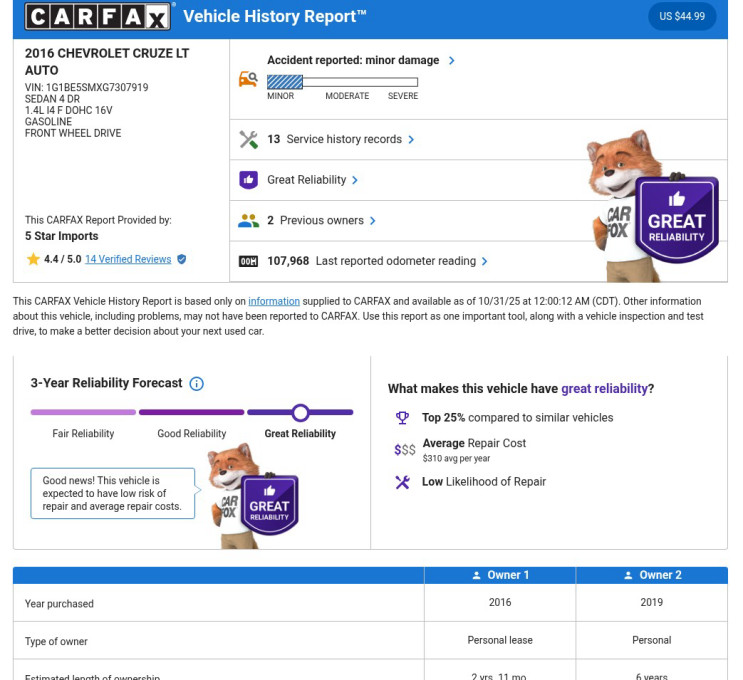Image resolution: width=743 pixels, height=680 pixels.
Task: Expand the previous owners chevron
Action: (373, 221)
